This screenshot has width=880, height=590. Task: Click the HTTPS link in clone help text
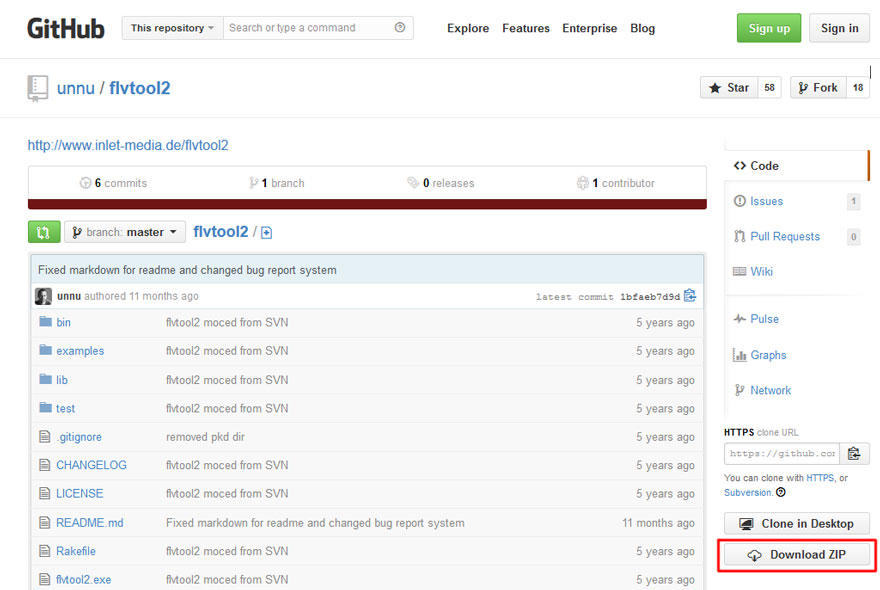pos(820,478)
